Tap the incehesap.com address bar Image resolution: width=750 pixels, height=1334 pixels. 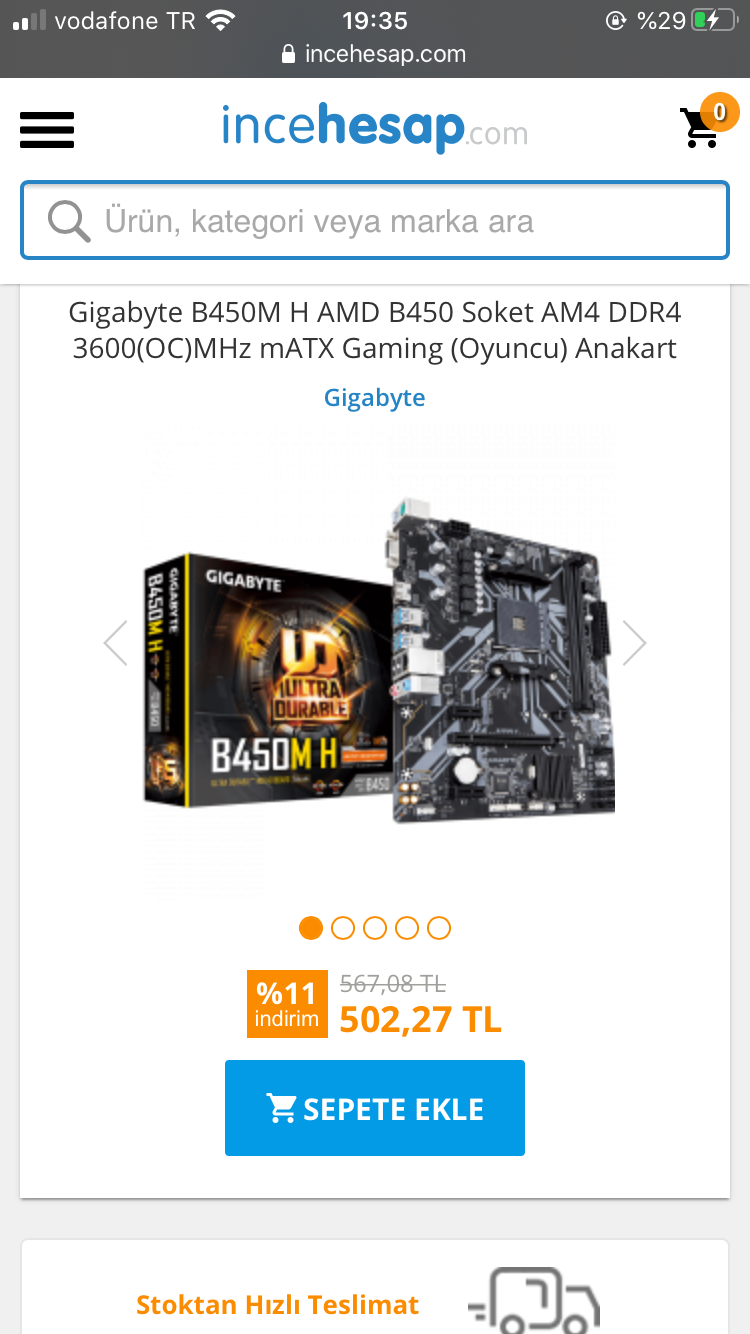(375, 54)
